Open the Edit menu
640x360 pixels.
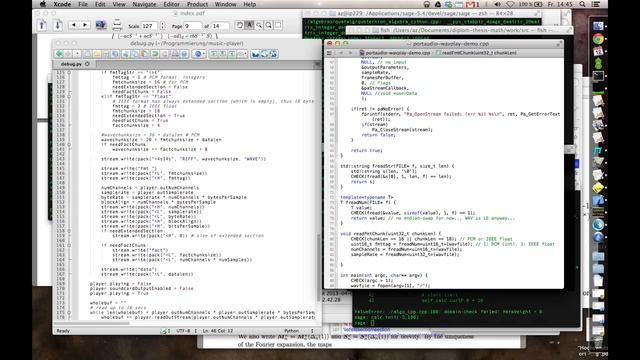100,4
